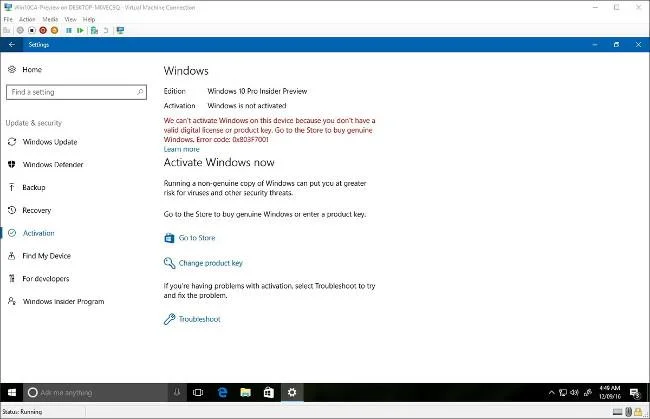The height and width of the screenshot is (419, 650).
Task: Click the Learn more link
Action: pyautogui.click(x=182, y=149)
